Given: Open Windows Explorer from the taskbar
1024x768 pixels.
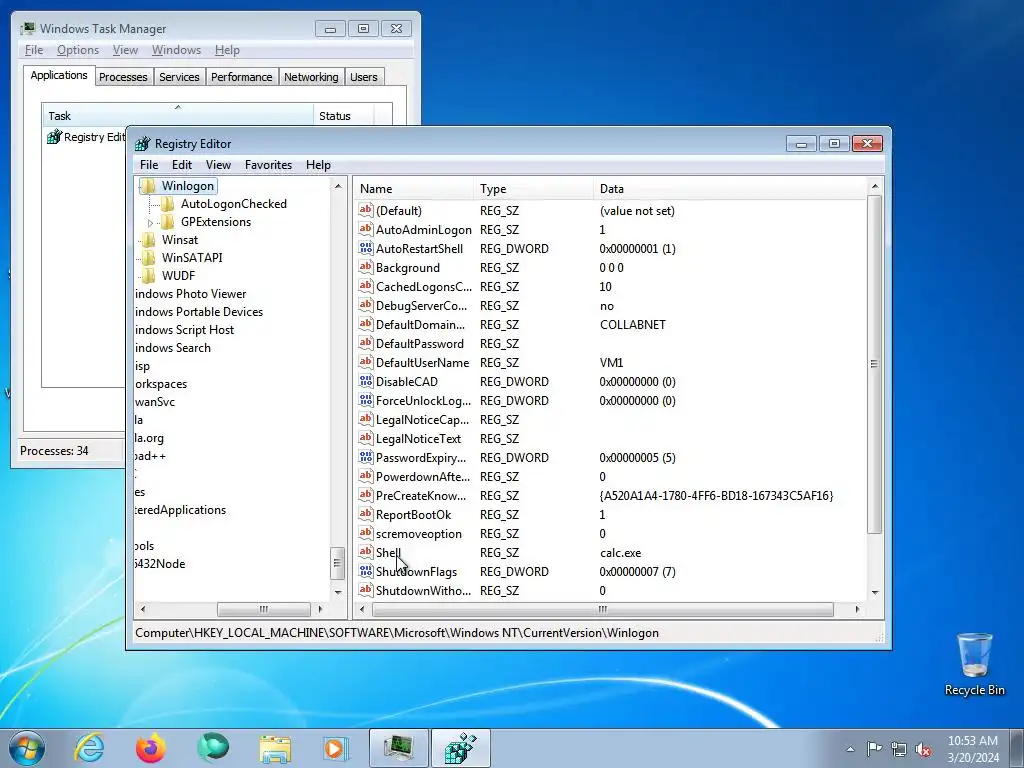Looking at the screenshot, I should tap(276, 748).
